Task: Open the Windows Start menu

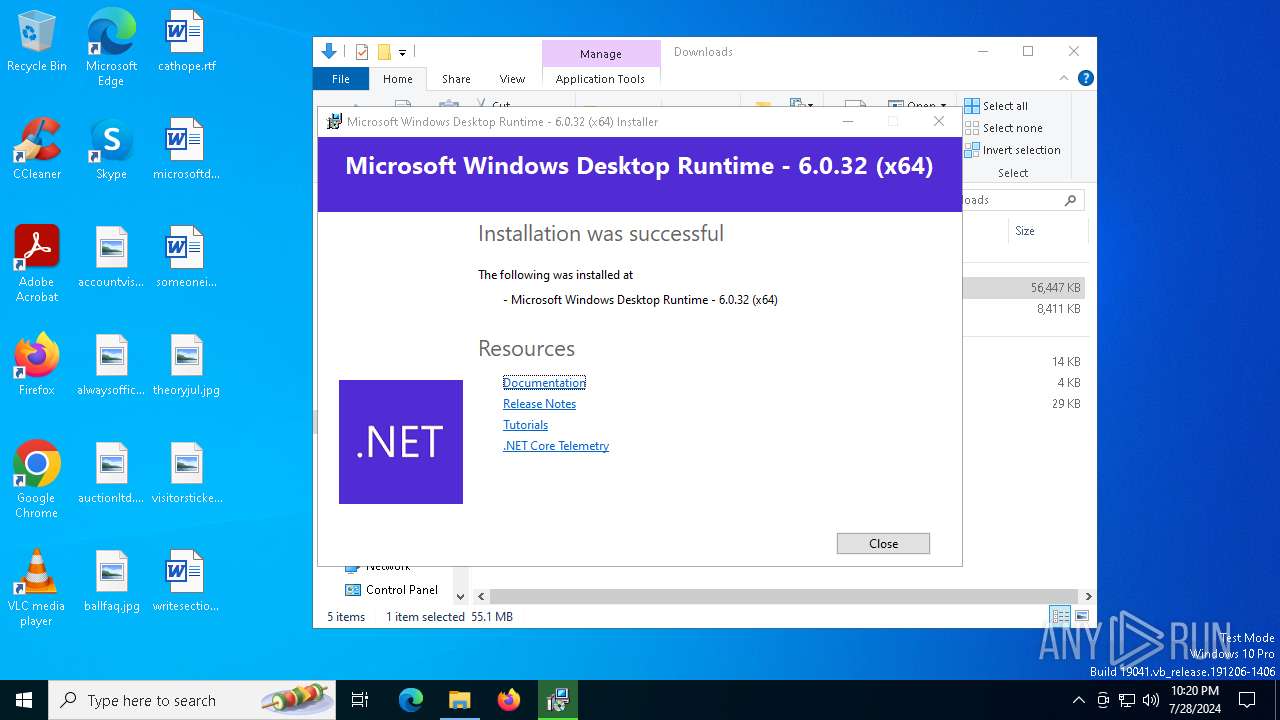Action: tap(24, 700)
